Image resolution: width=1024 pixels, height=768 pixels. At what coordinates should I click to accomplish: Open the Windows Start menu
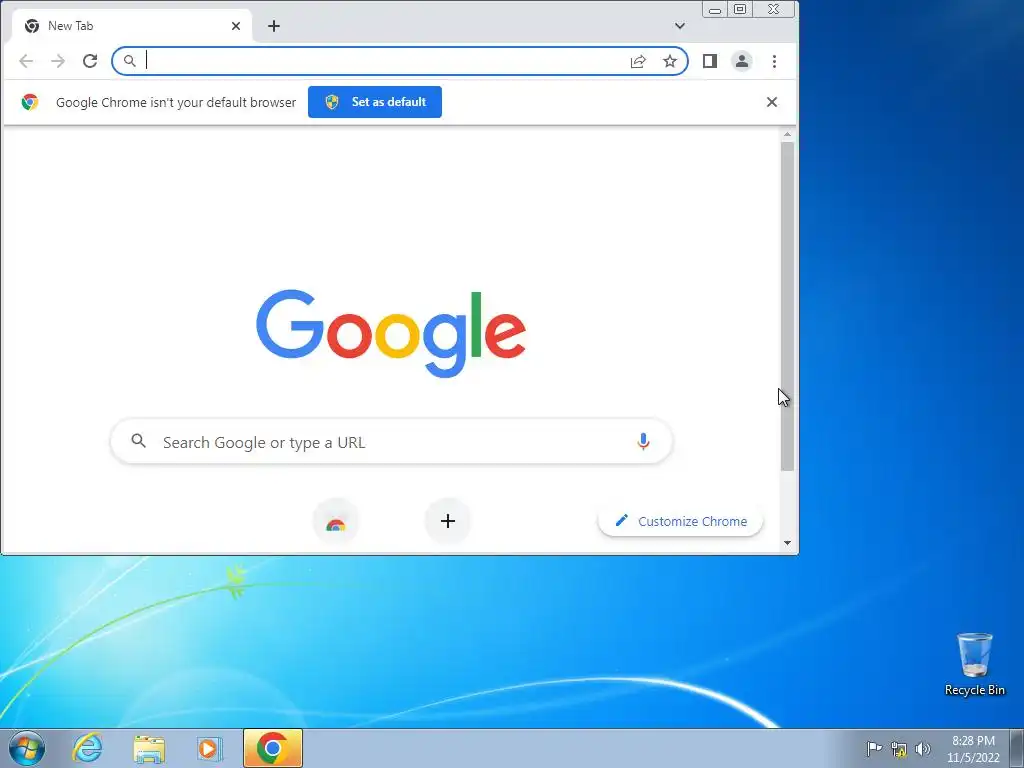(27, 748)
